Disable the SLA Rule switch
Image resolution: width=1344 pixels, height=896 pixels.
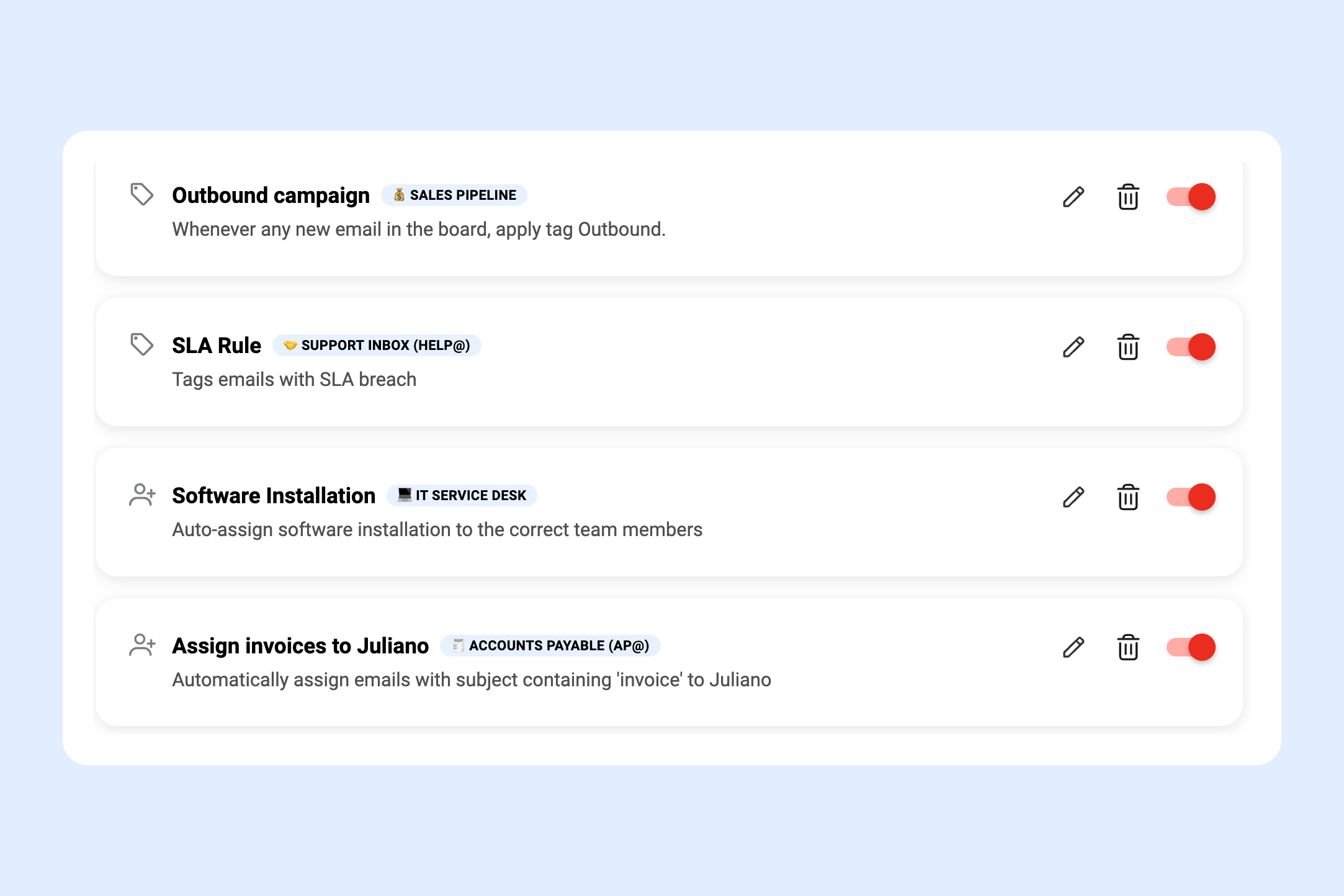point(1191,347)
